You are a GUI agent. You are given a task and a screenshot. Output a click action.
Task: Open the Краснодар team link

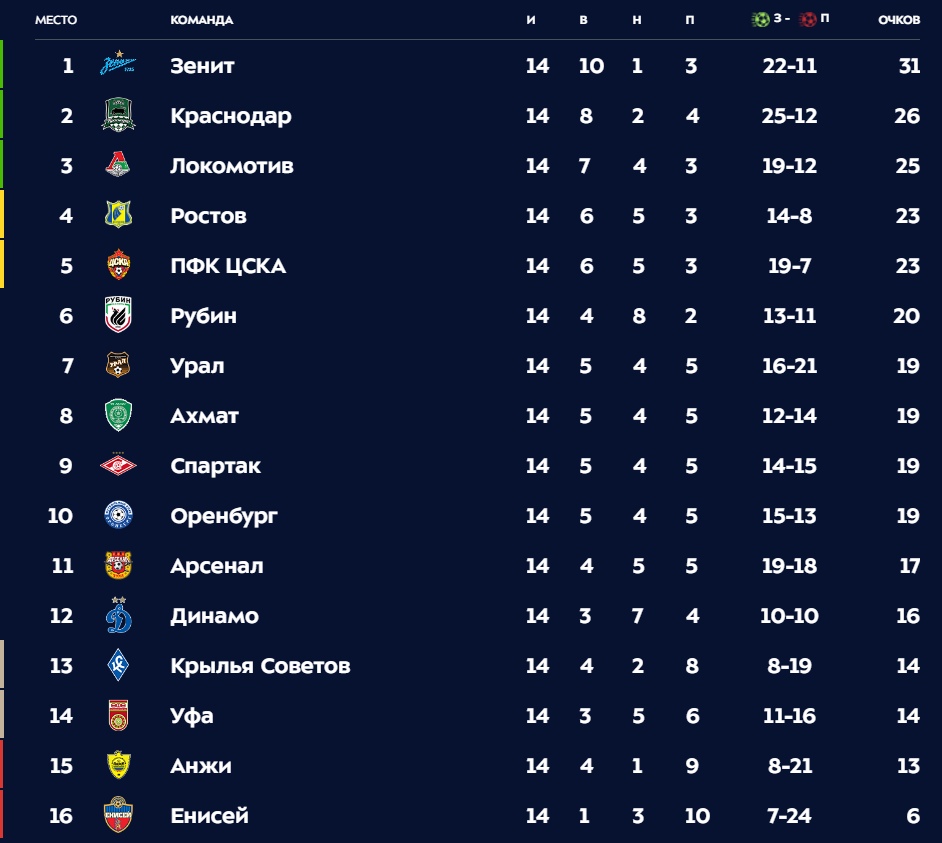pos(231,116)
